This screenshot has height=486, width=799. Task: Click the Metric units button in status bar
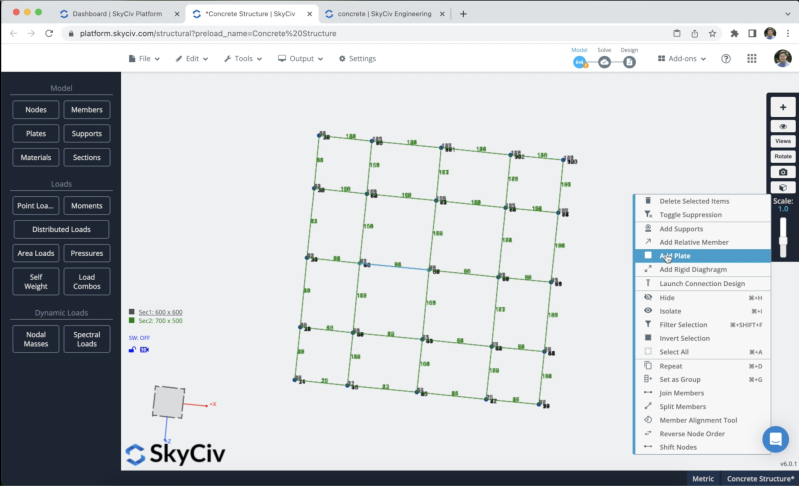pos(703,478)
